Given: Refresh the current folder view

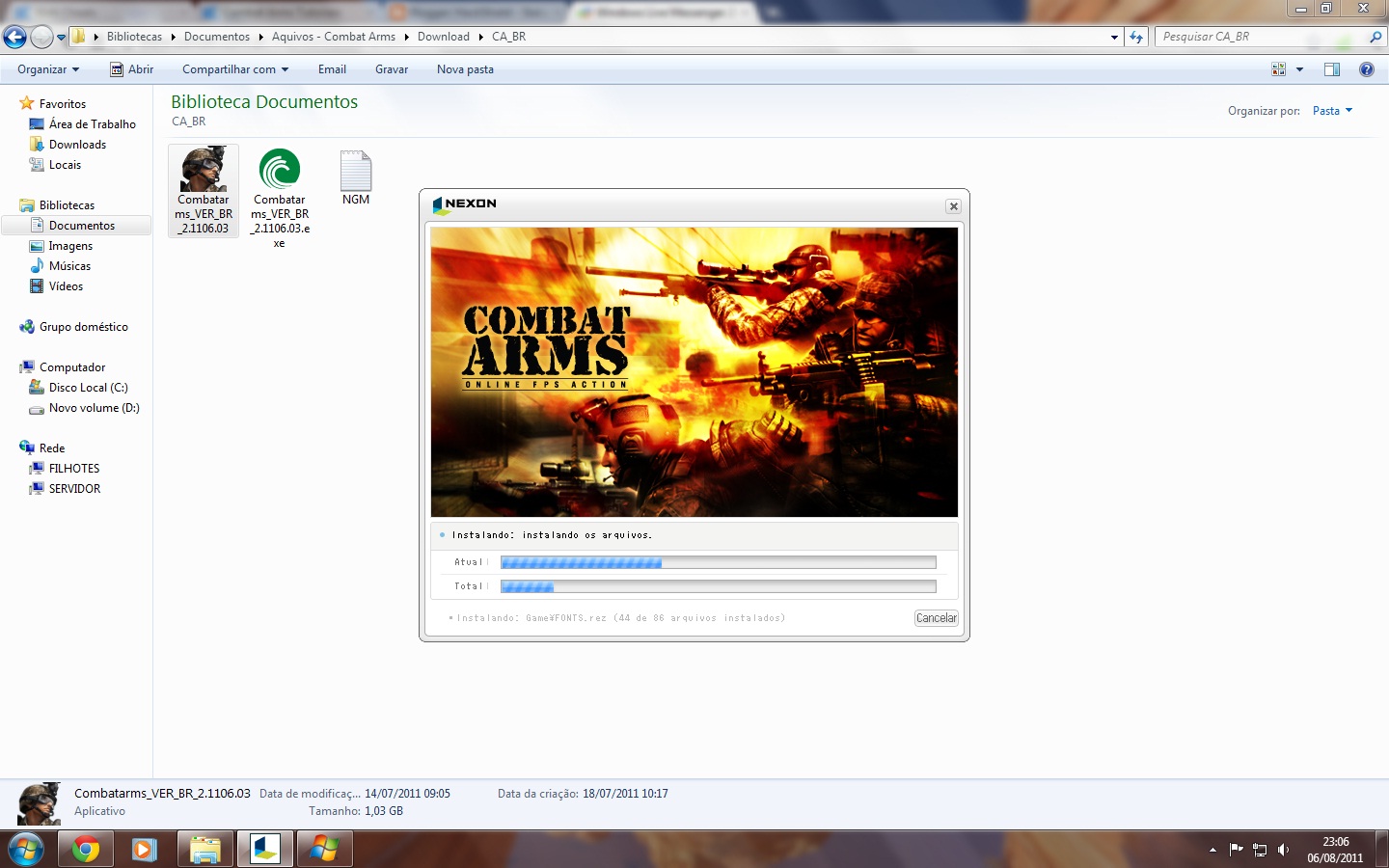Looking at the screenshot, I should pyautogui.click(x=1136, y=37).
